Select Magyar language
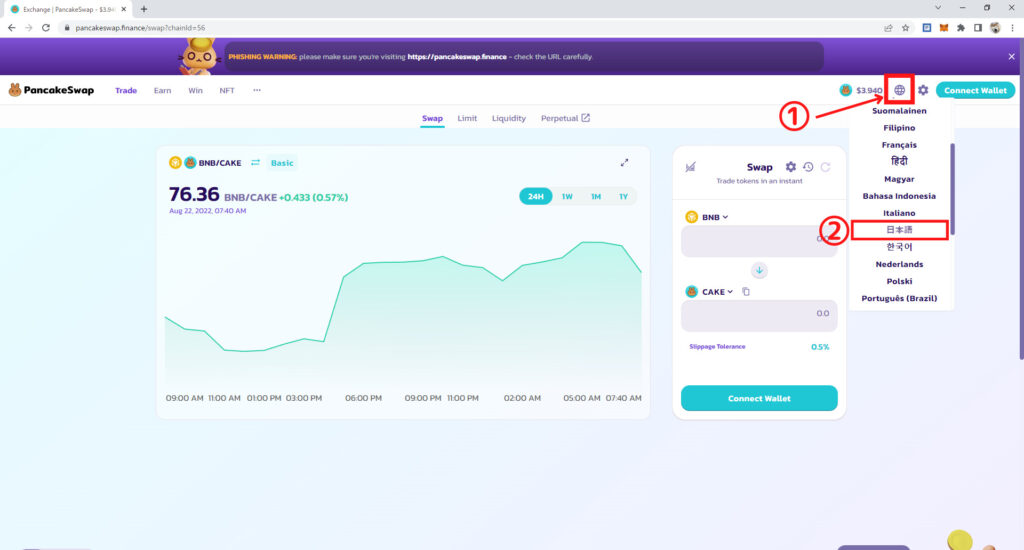 coord(899,179)
